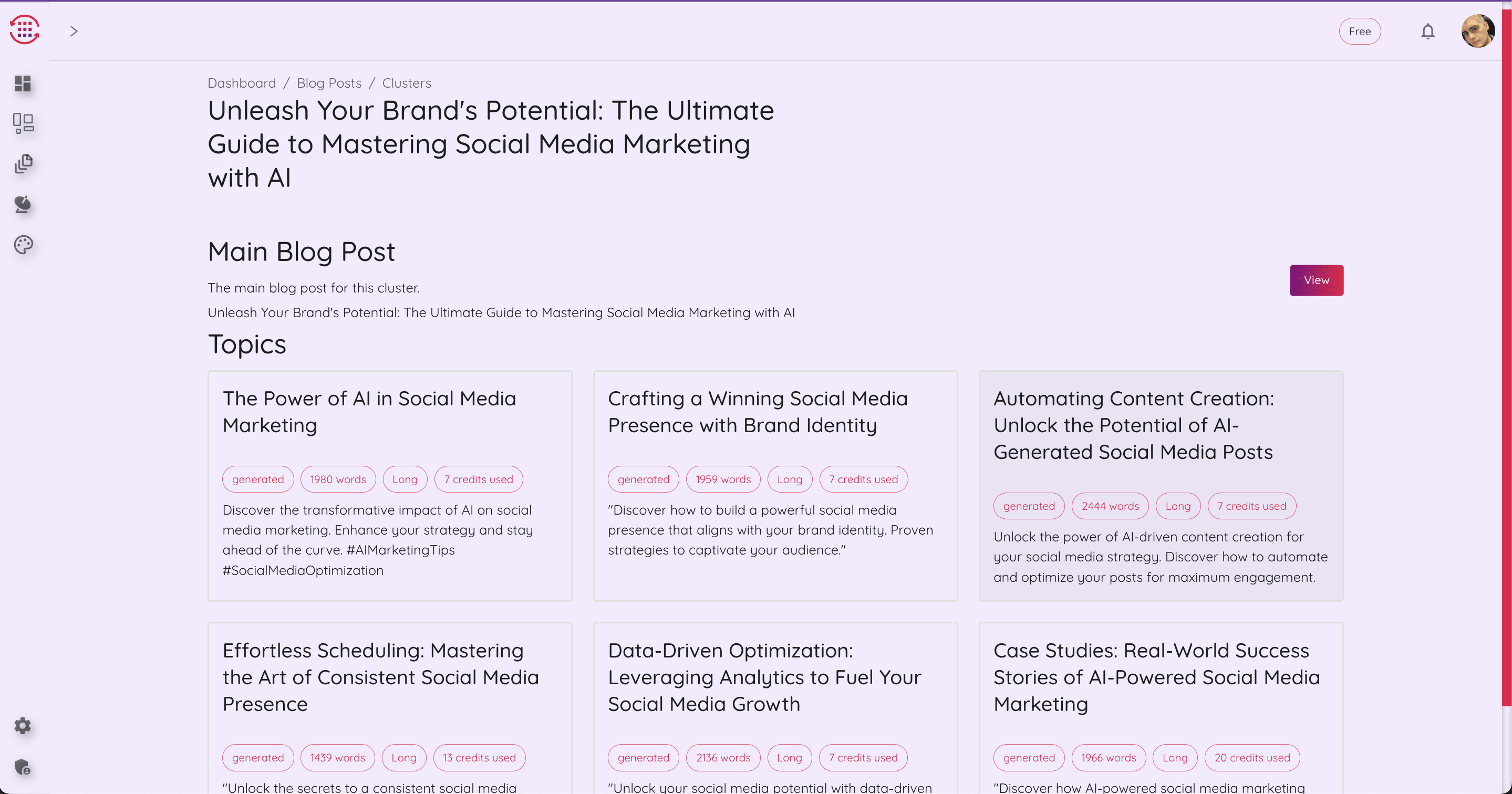Click the Topics section heading

(247, 343)
